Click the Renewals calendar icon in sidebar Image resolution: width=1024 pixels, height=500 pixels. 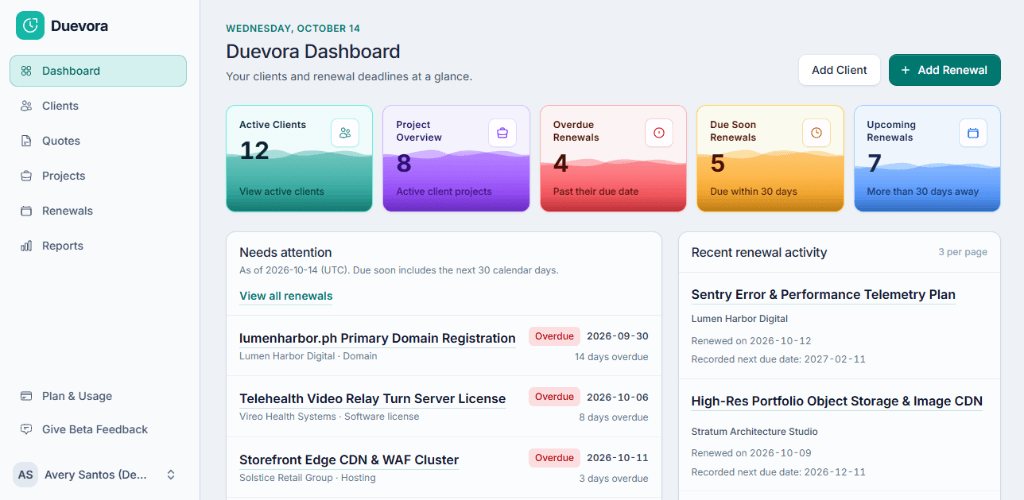(26, 211)
